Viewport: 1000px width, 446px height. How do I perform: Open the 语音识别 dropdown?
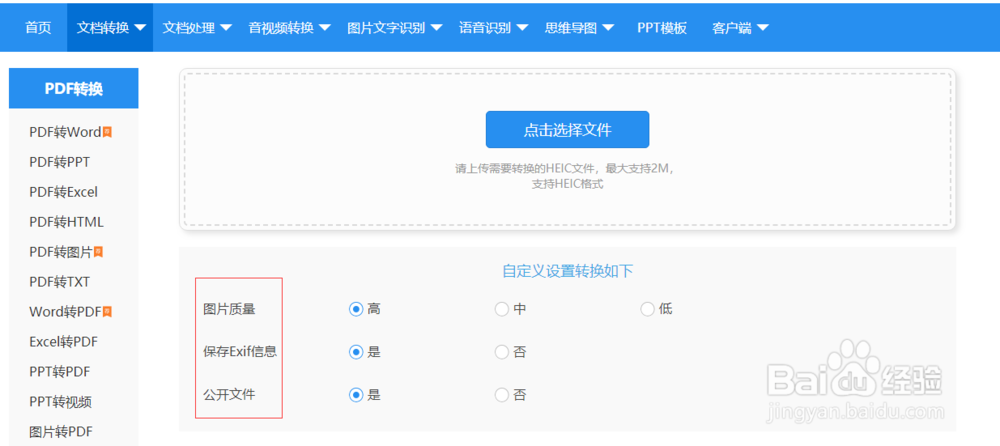493,27
